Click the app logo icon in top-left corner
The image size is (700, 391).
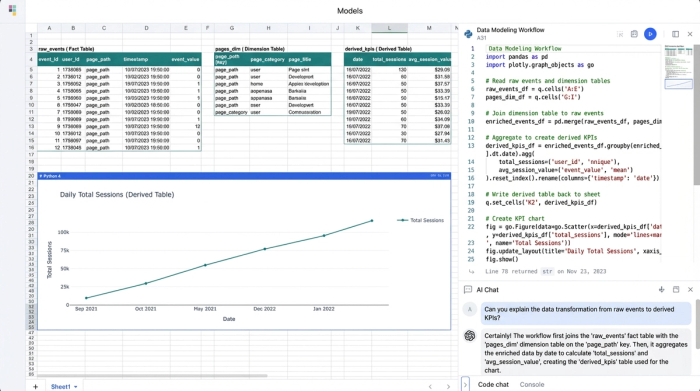click(x=12, y=10)
